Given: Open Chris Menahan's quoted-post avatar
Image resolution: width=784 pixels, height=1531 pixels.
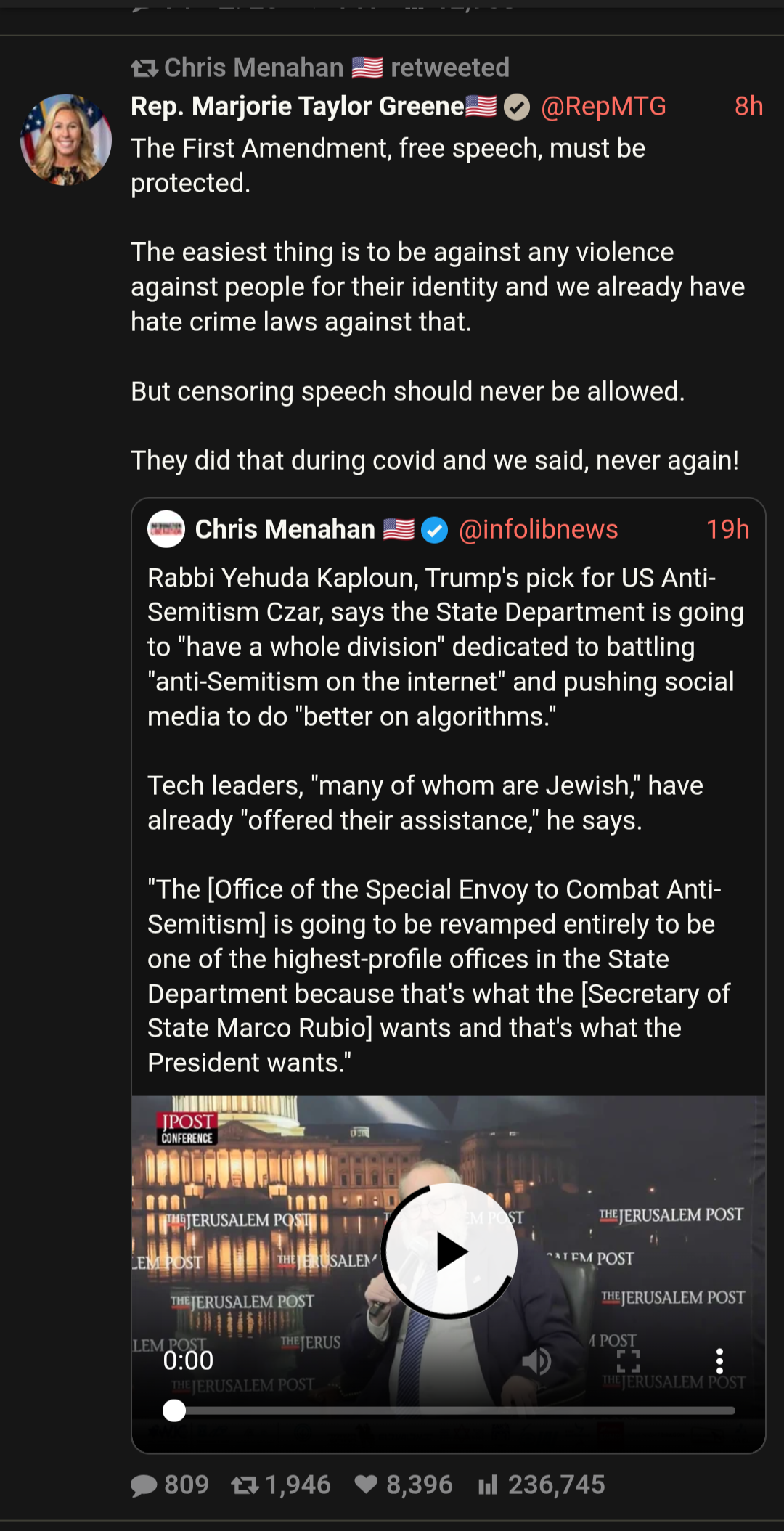Looking at the screenshot, I should (166, 529).
